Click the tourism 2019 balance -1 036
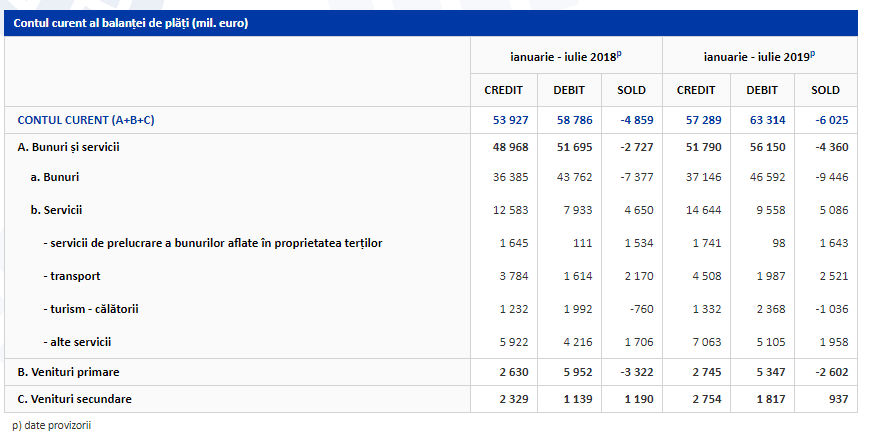888x438 pixels. click(x=831, y=309)
